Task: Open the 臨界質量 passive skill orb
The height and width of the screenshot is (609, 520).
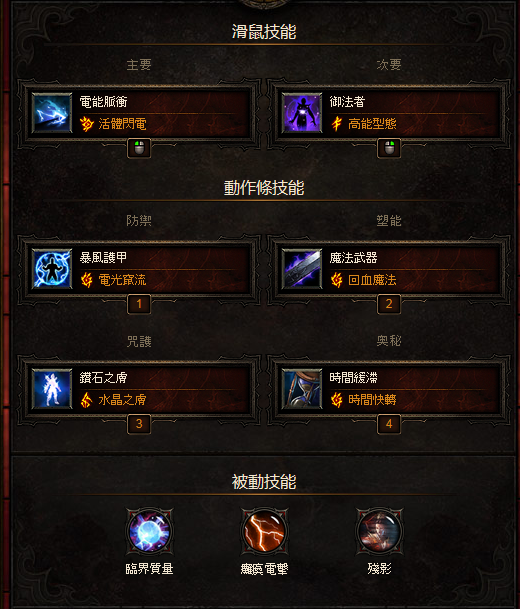Action: (x=150, y=531)
